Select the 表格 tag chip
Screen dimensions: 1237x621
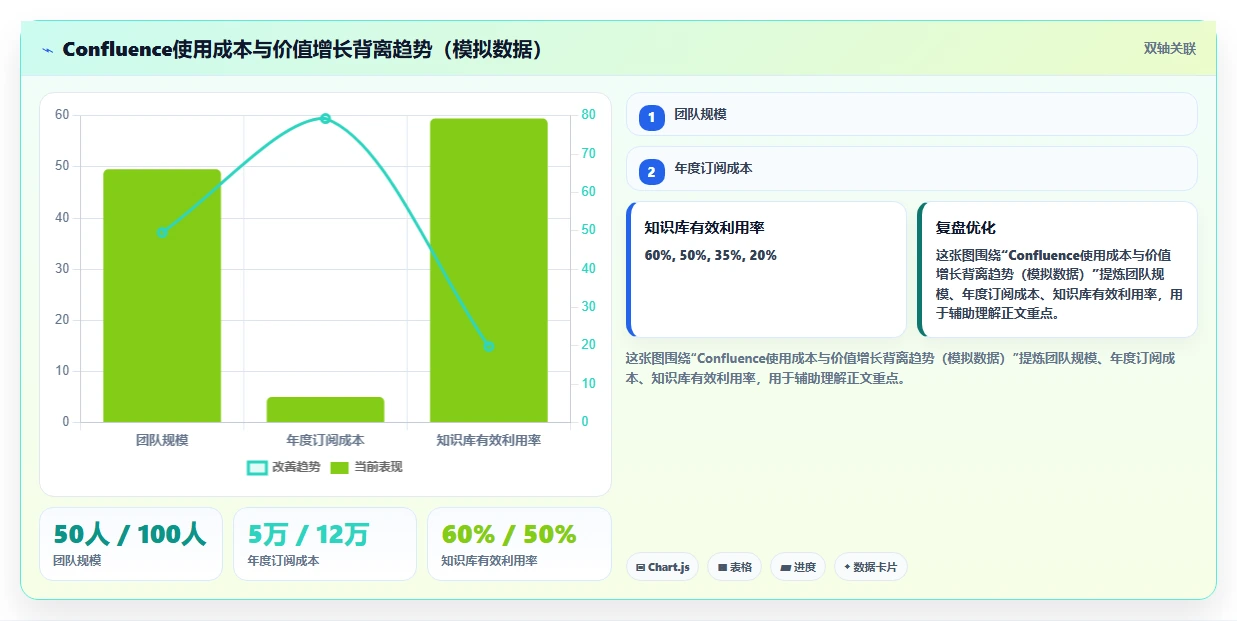pyautogui.click(x=734, y=567)
